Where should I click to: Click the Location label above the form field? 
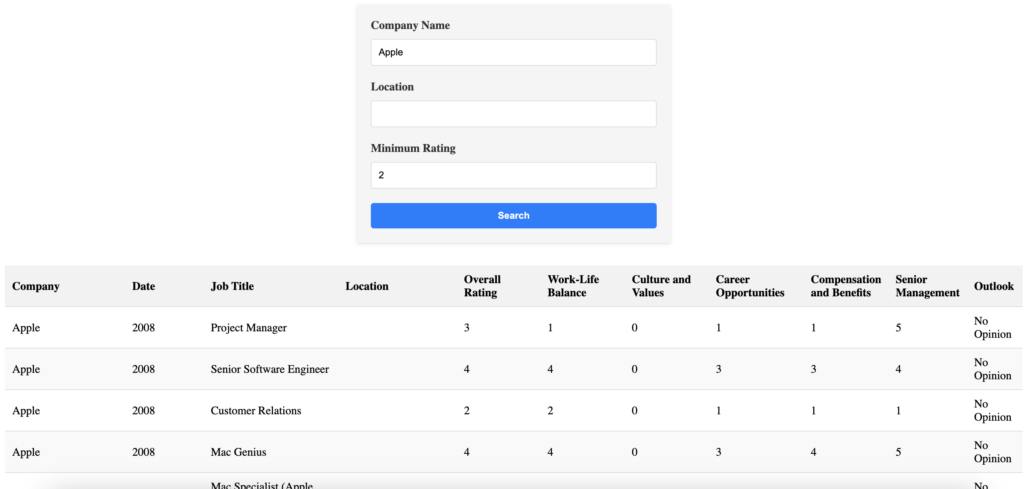tap(392, 87)
